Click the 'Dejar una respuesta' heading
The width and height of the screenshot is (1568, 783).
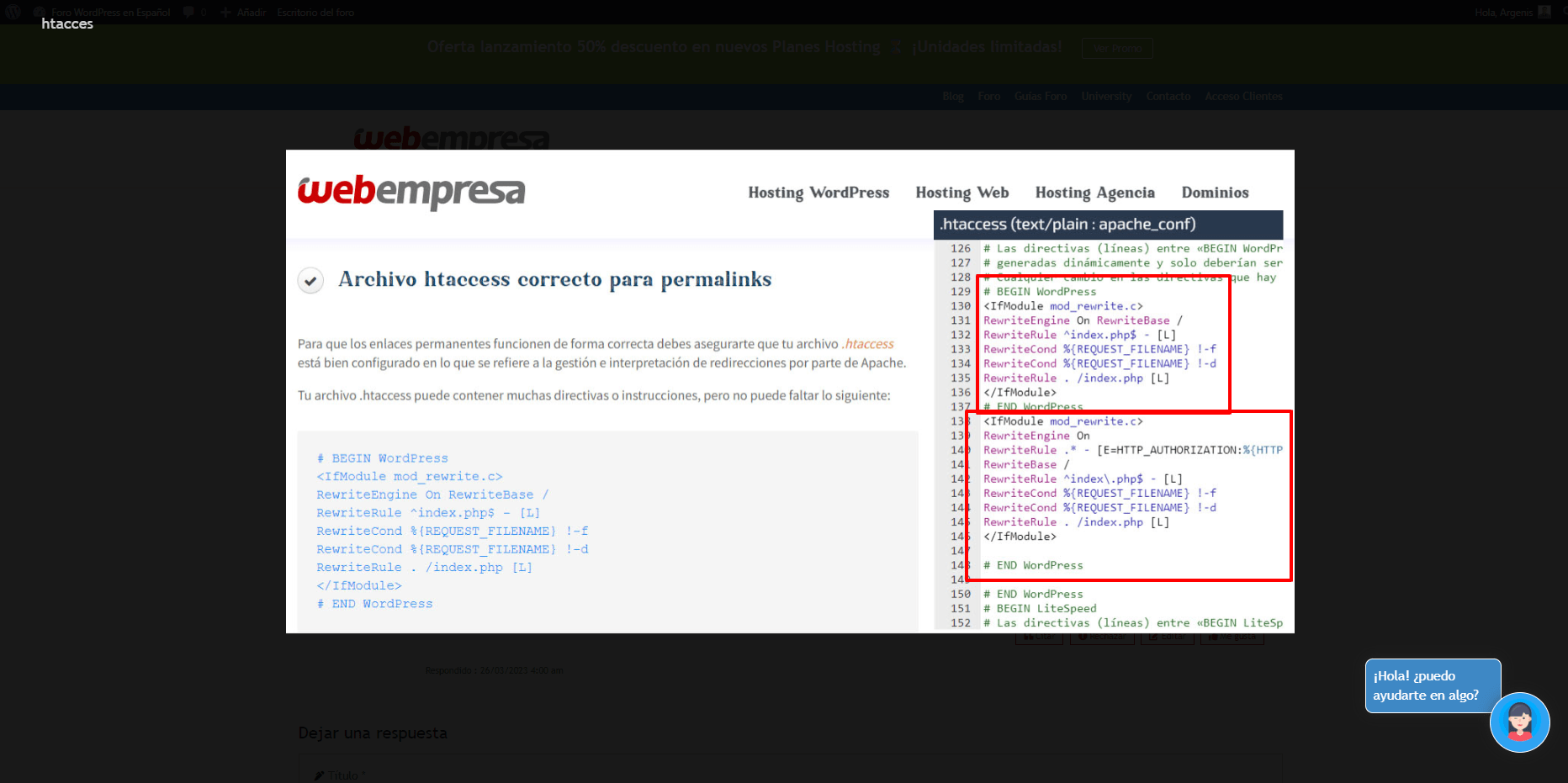tap(373, 733)
